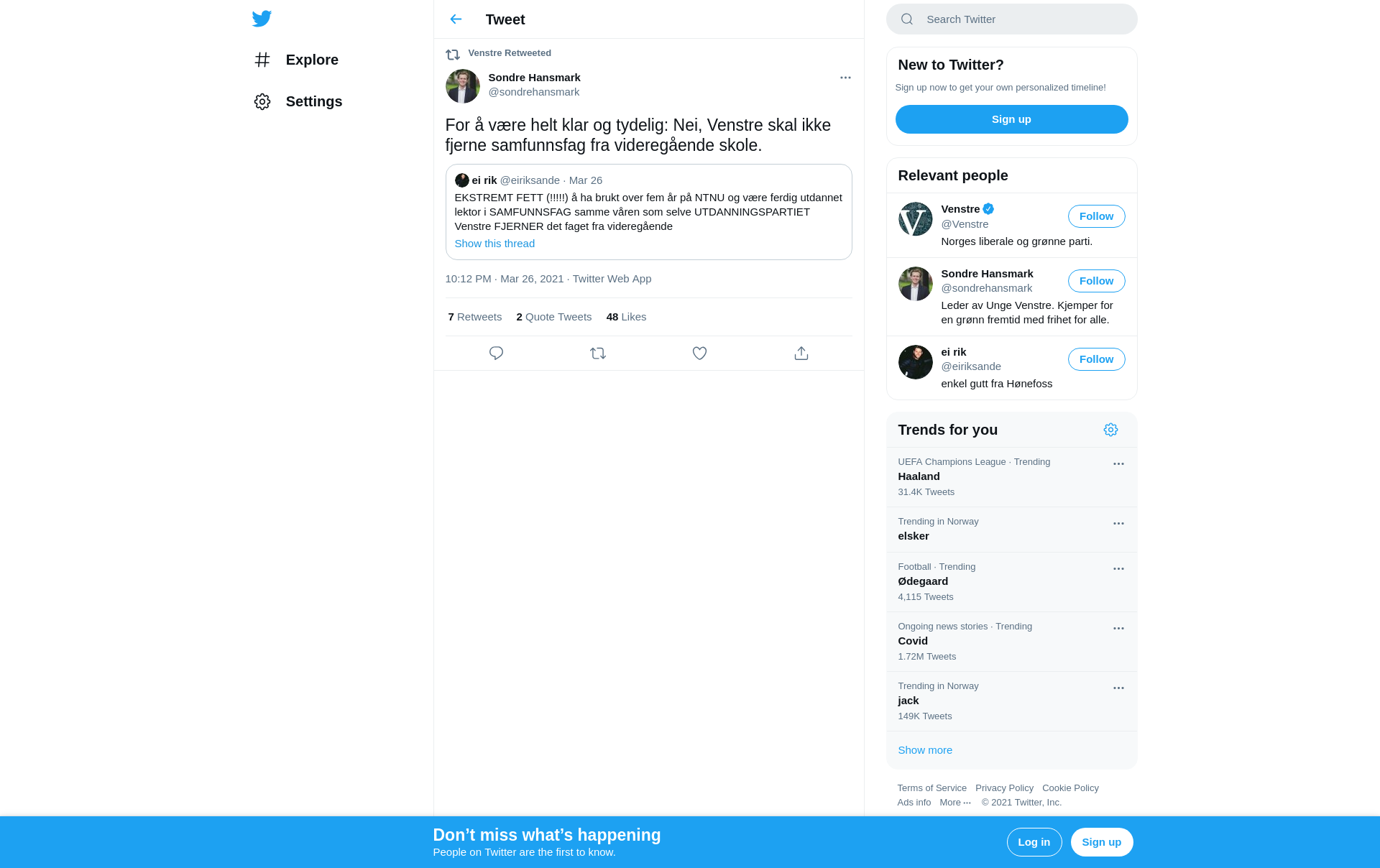Open more options on Sondre Hansmark's tweet
This screenshot has width=1380, height=868.
845,78
